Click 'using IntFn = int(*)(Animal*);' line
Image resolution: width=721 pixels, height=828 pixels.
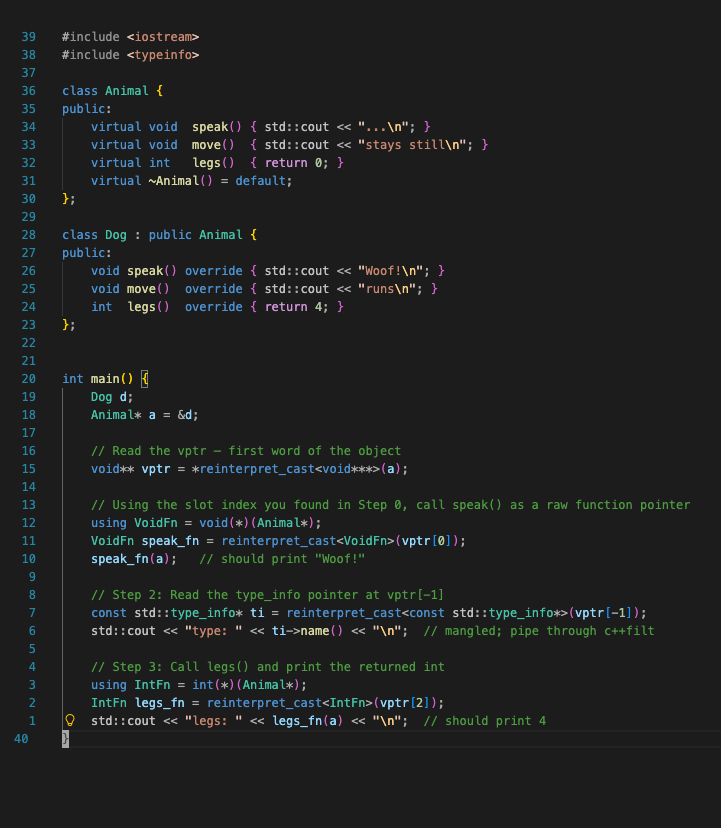199,685
